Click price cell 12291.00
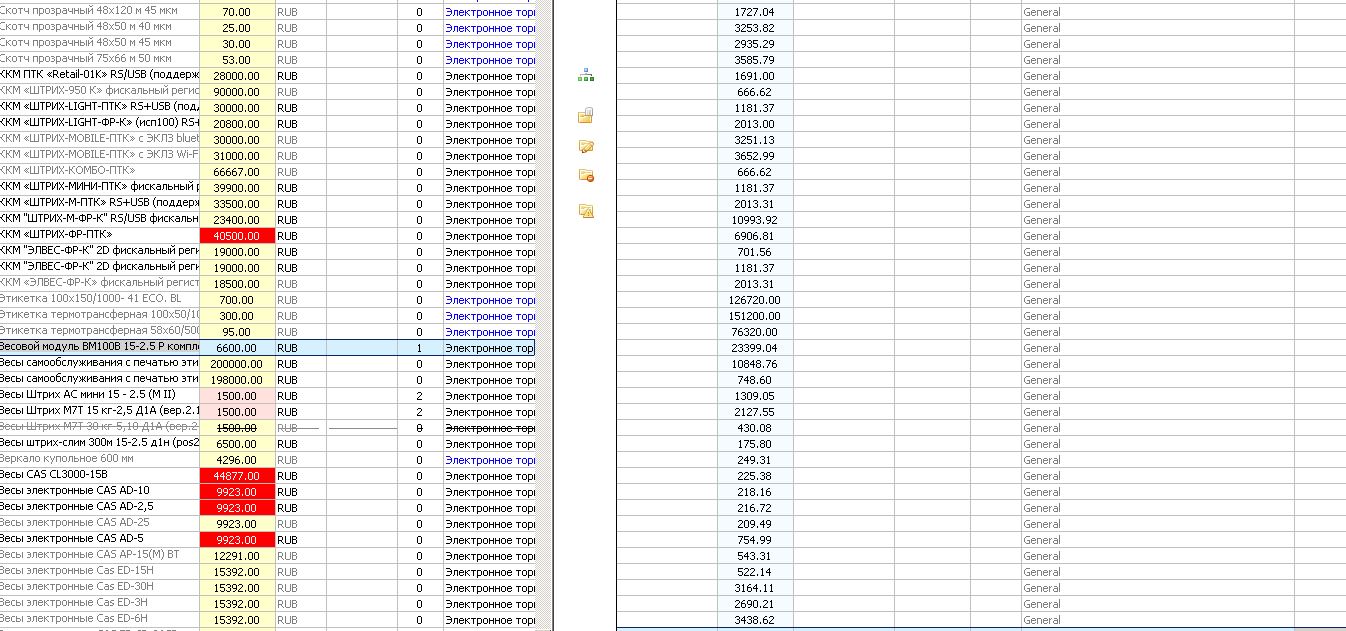 (237, 556)
